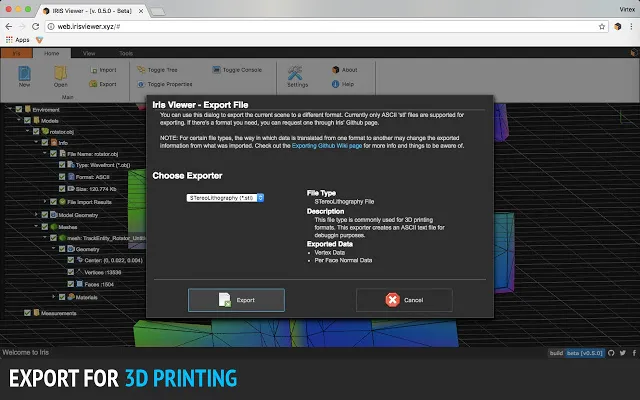Click the build beta v0.5.0 badge
640x400 pixels.
click(x=576, y=353)
